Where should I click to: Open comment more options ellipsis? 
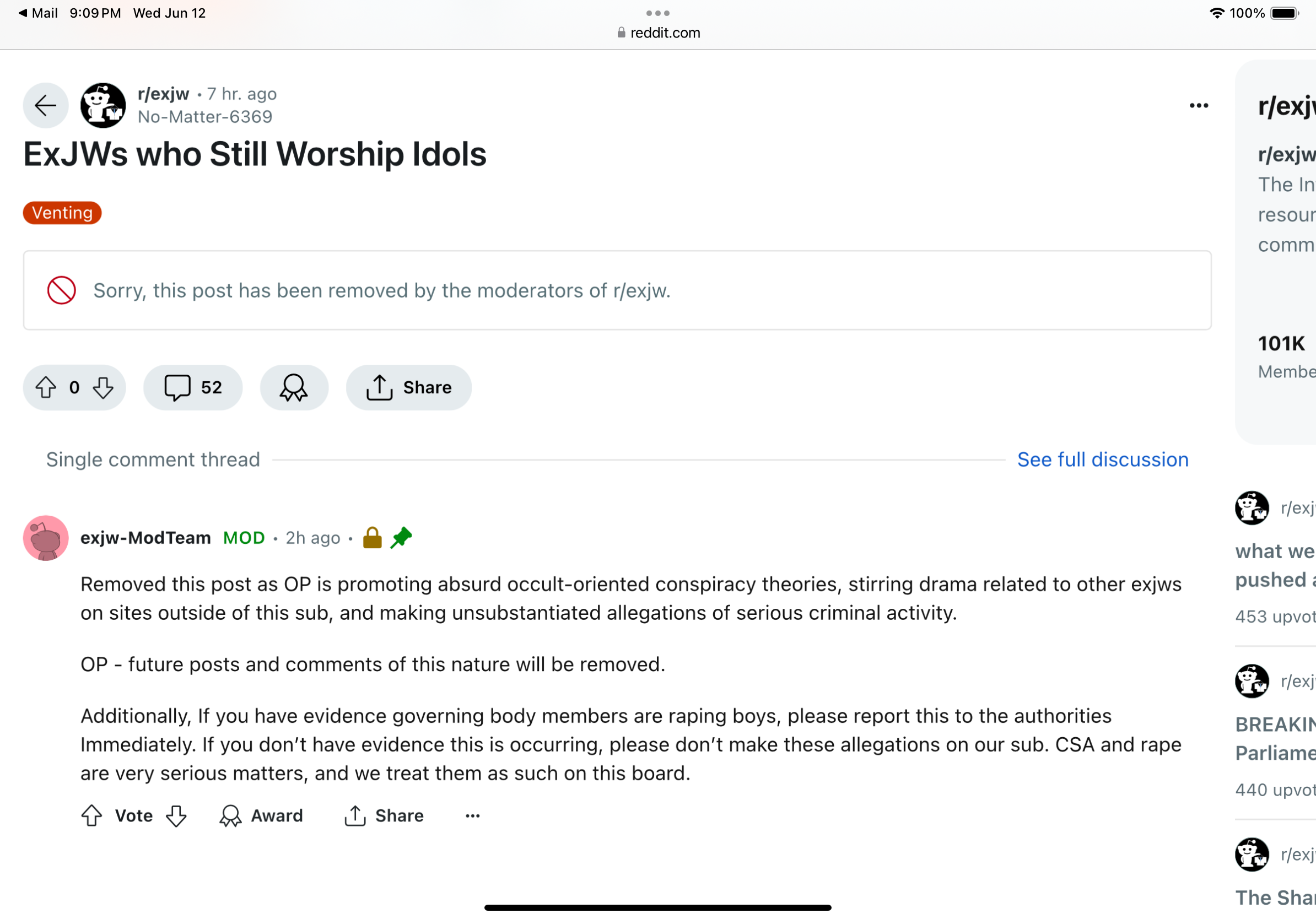click(472, 816)
